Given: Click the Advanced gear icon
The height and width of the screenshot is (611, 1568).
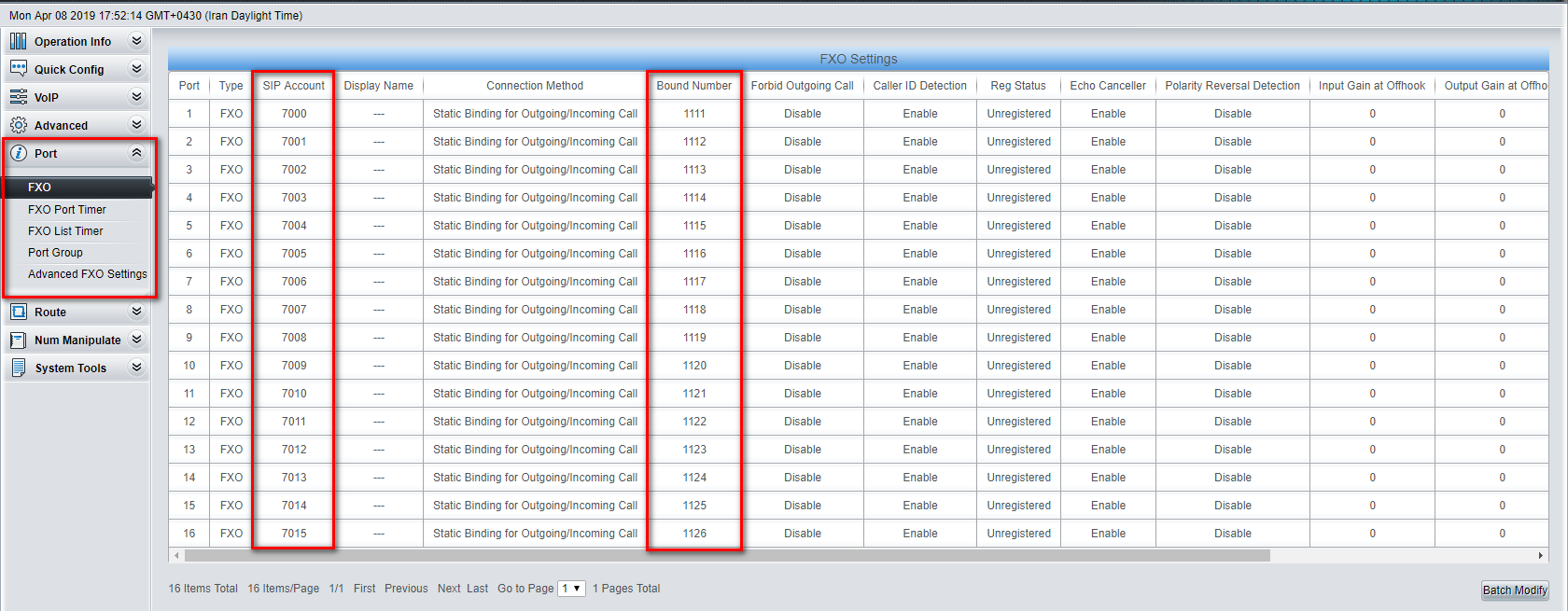Looking at the screenshot, I should [18, 125].
